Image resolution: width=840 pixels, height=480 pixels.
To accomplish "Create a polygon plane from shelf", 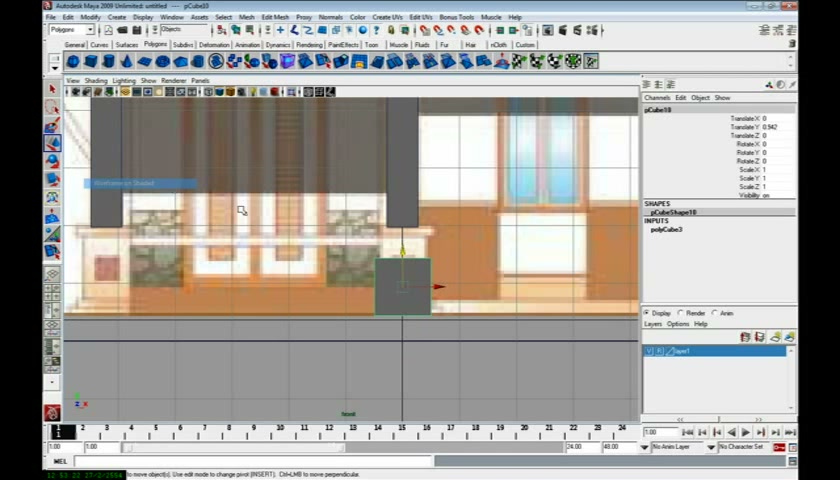I will (x=145, y=62).
